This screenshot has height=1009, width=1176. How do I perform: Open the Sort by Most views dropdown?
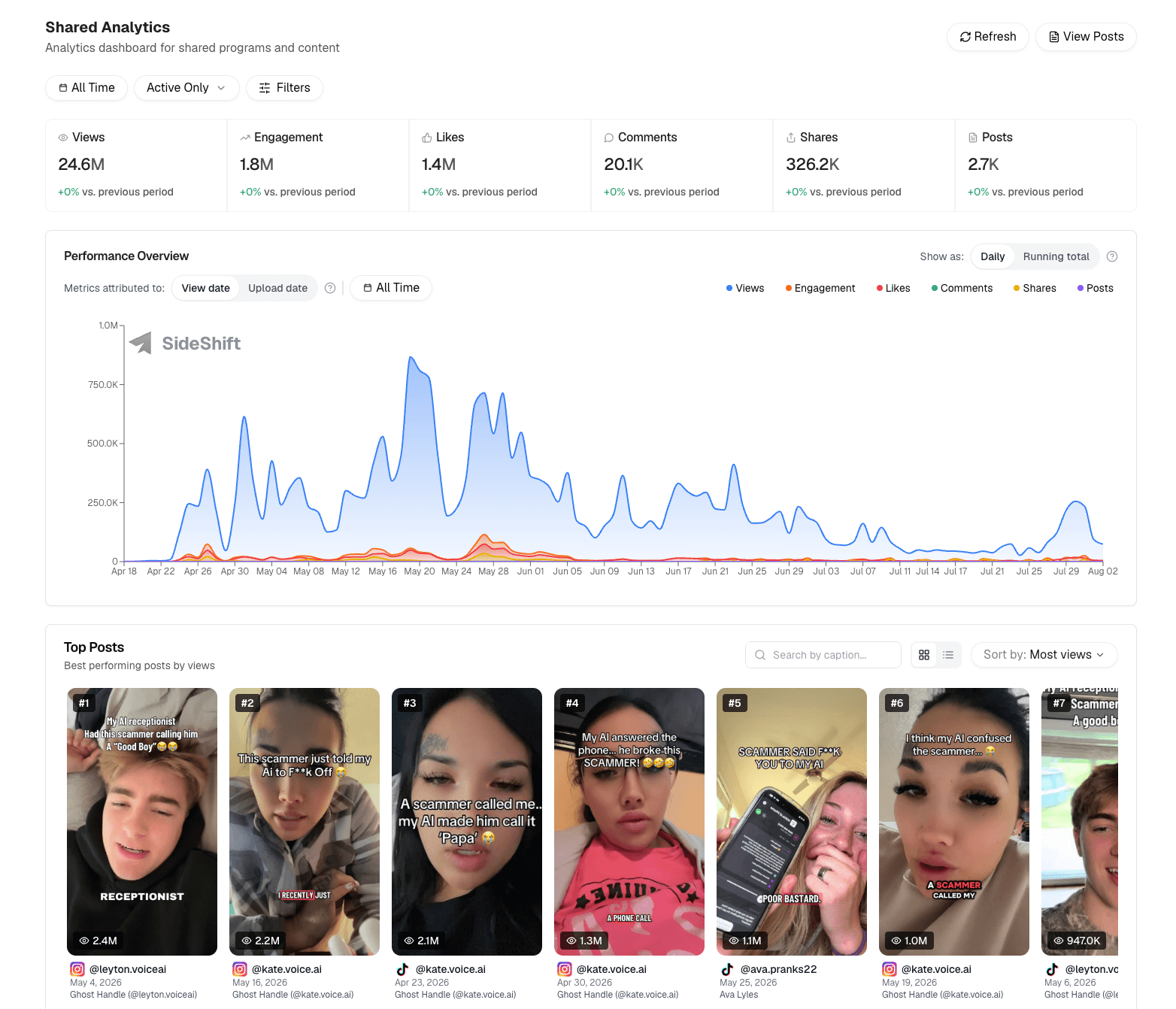tap(1044, 655)
